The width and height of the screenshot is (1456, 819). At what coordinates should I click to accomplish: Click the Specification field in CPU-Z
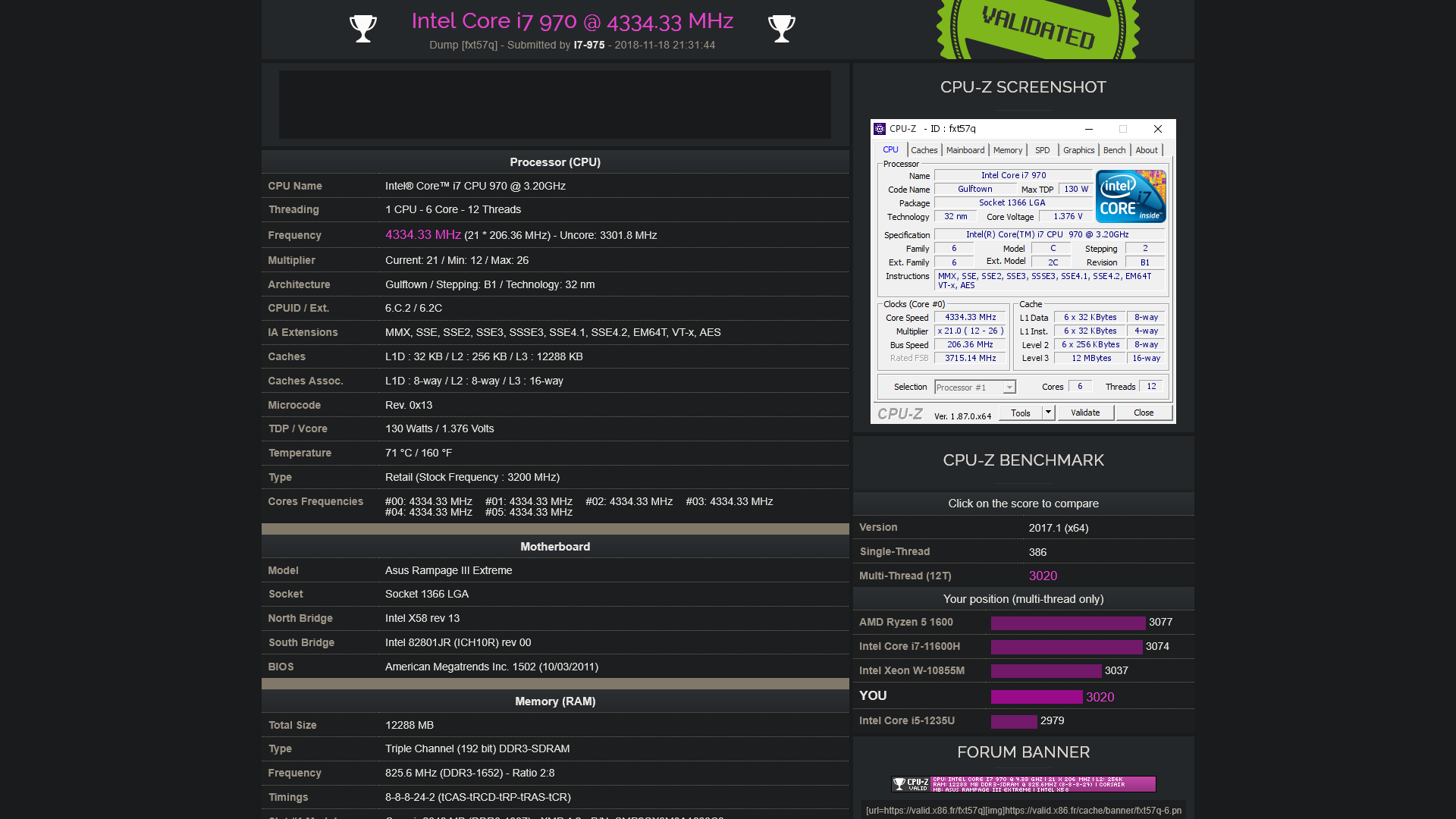tap(1050, 235)
